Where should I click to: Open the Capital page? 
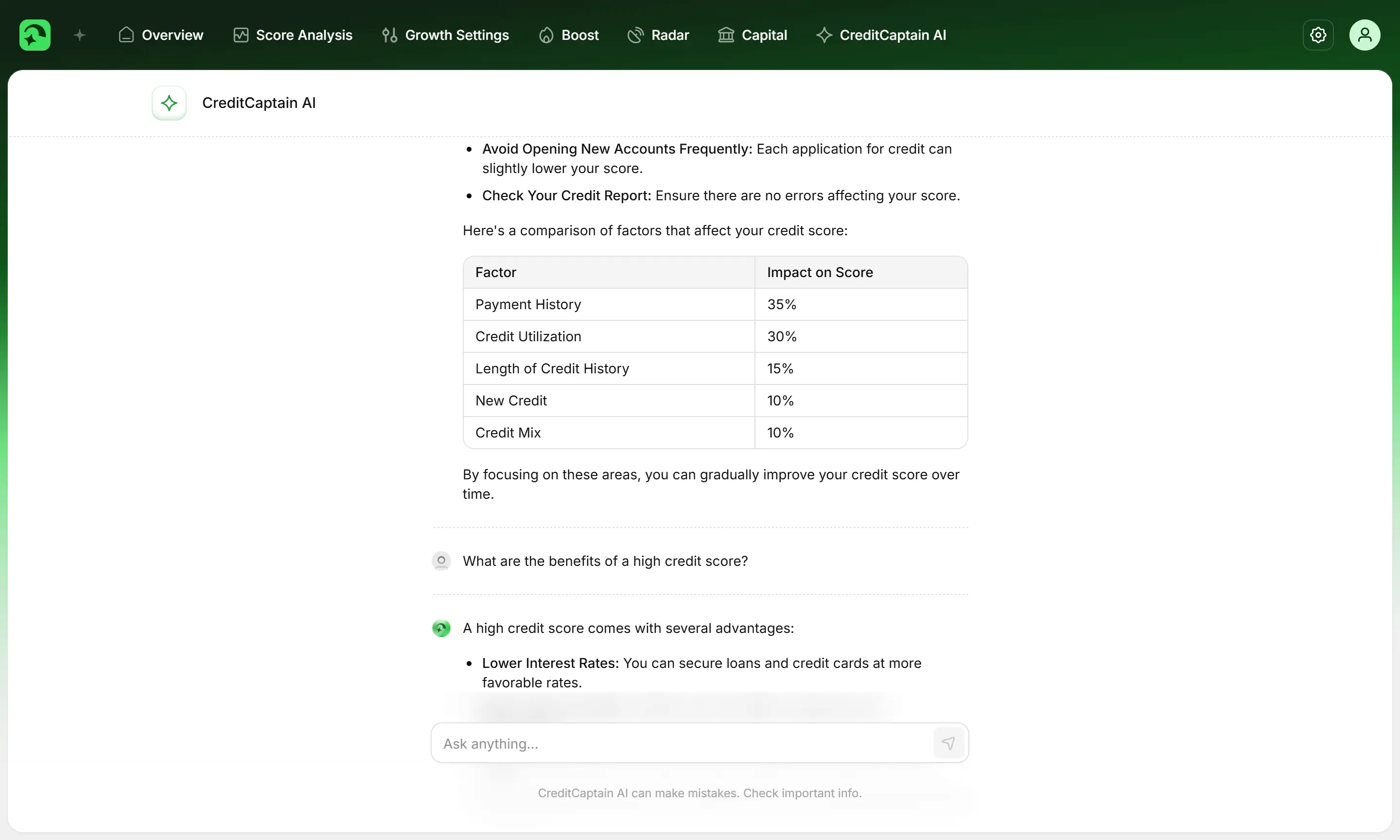pyautogui.click(x=752, y=35)
